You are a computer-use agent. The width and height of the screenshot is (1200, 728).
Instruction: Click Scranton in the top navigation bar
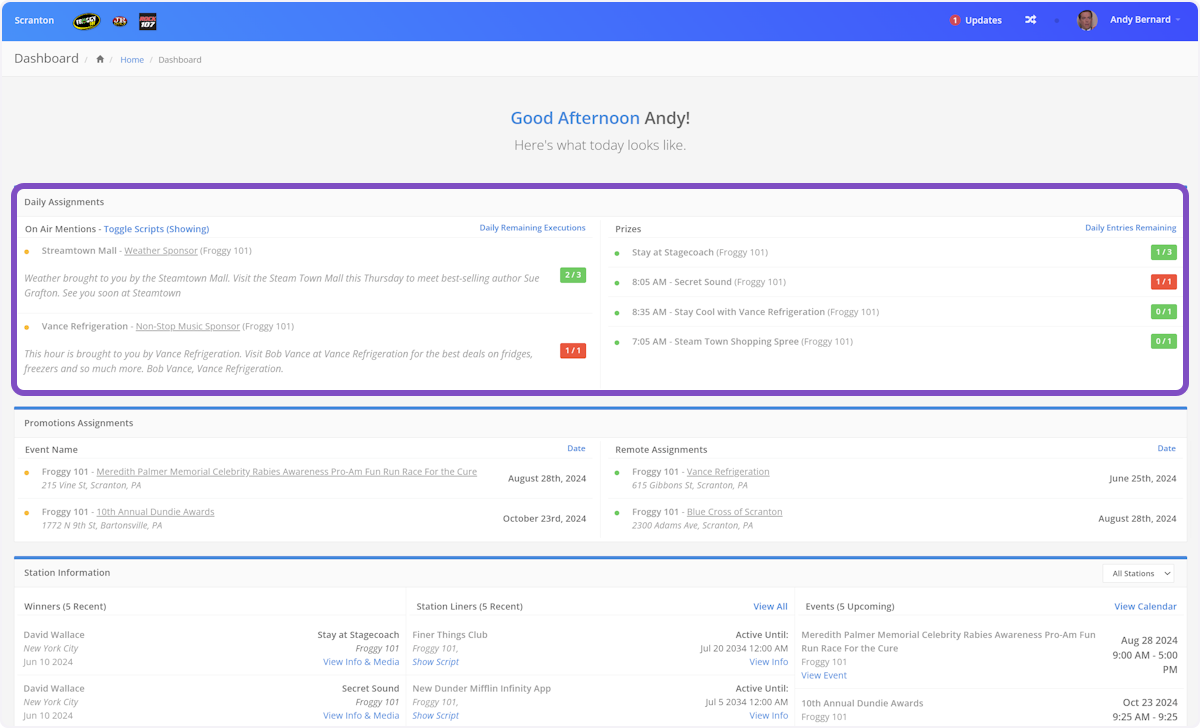click(34, 21)
